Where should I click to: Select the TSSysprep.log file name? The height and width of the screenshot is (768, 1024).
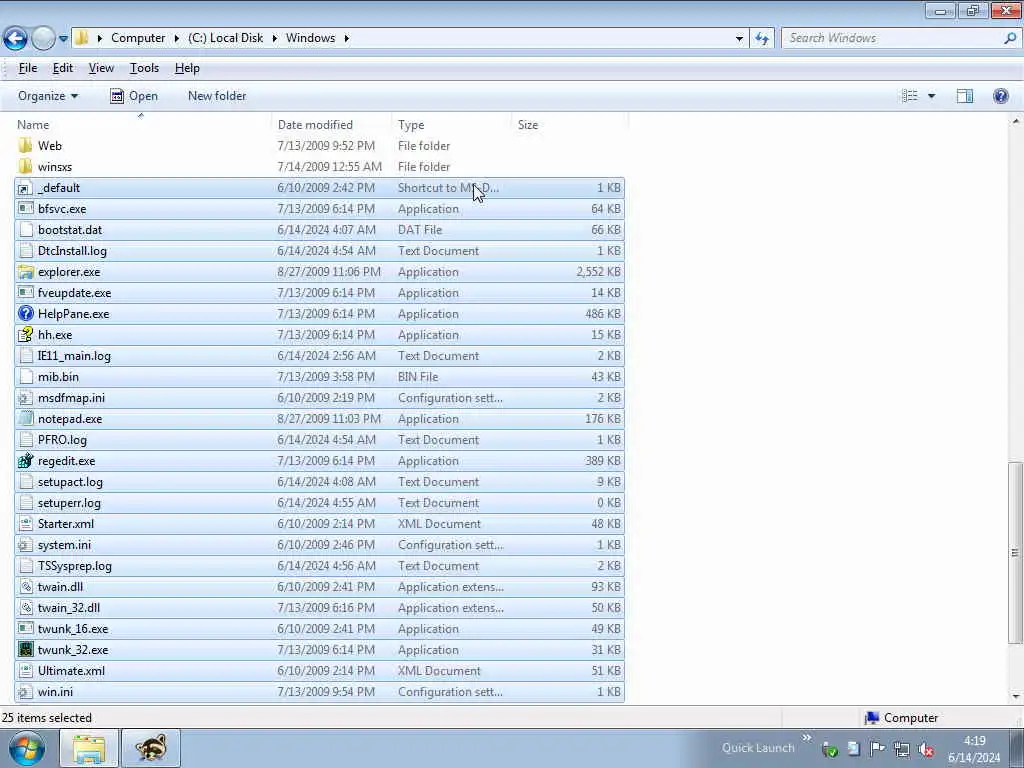tap(74, 566)
